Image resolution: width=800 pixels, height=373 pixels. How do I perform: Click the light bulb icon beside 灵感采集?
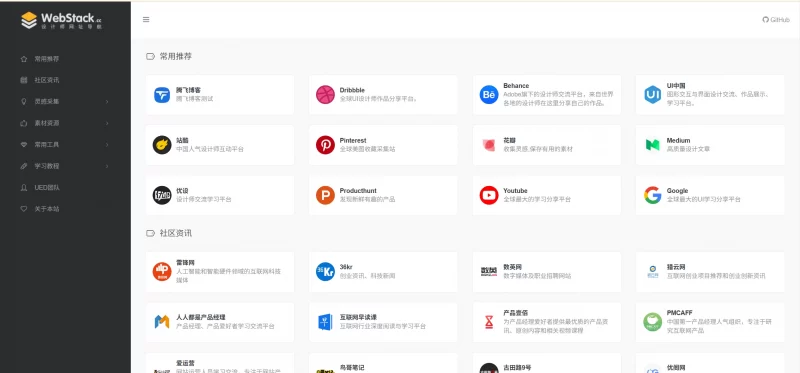(23, 102)
